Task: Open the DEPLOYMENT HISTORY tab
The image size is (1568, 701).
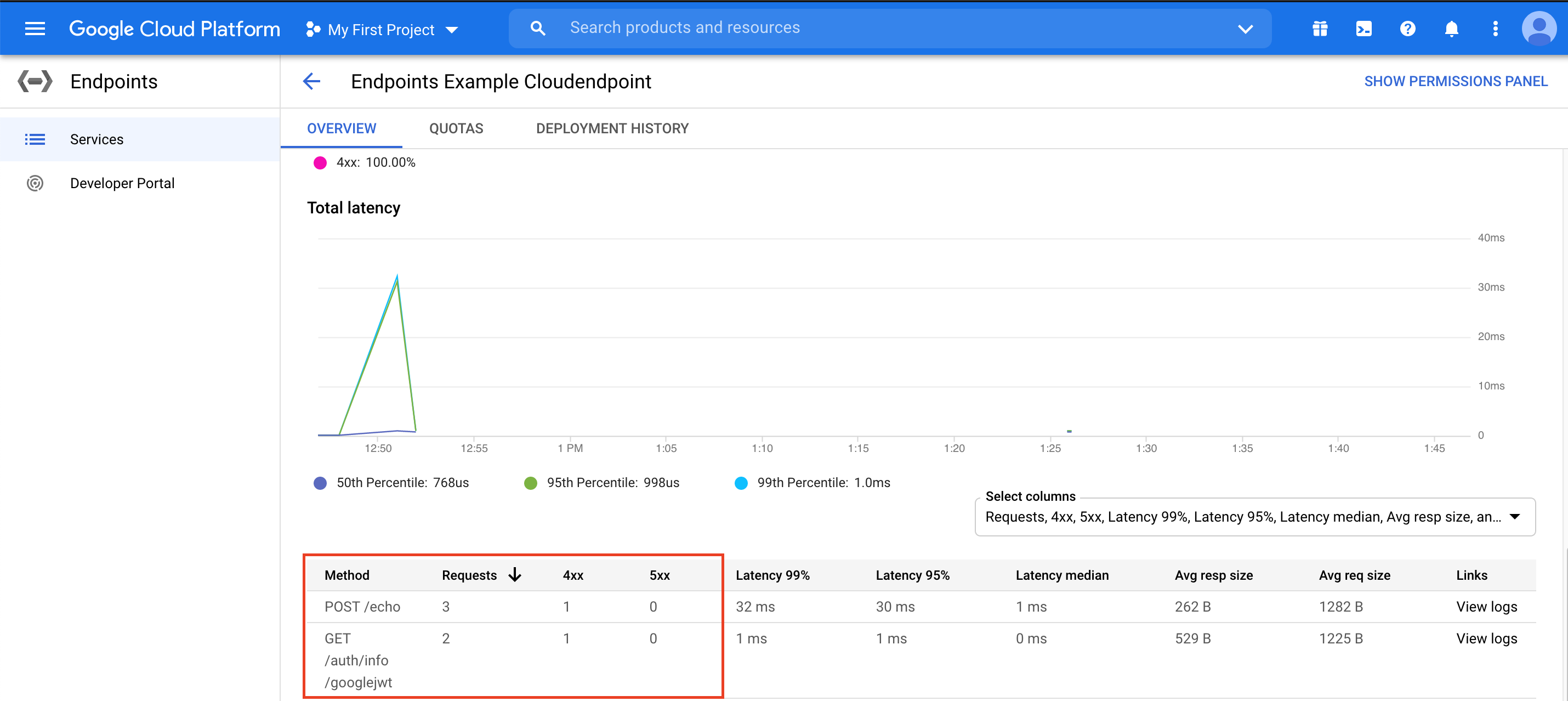Action: coord(612,128)
